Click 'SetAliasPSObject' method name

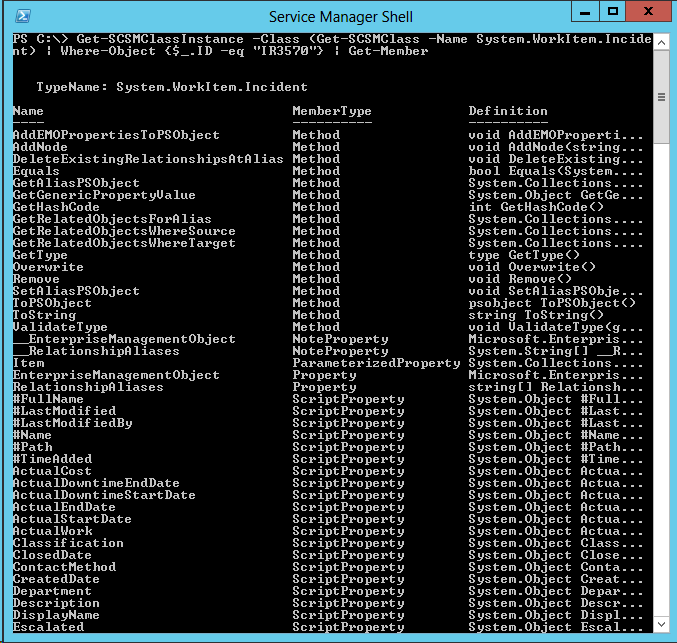[76, 291]
